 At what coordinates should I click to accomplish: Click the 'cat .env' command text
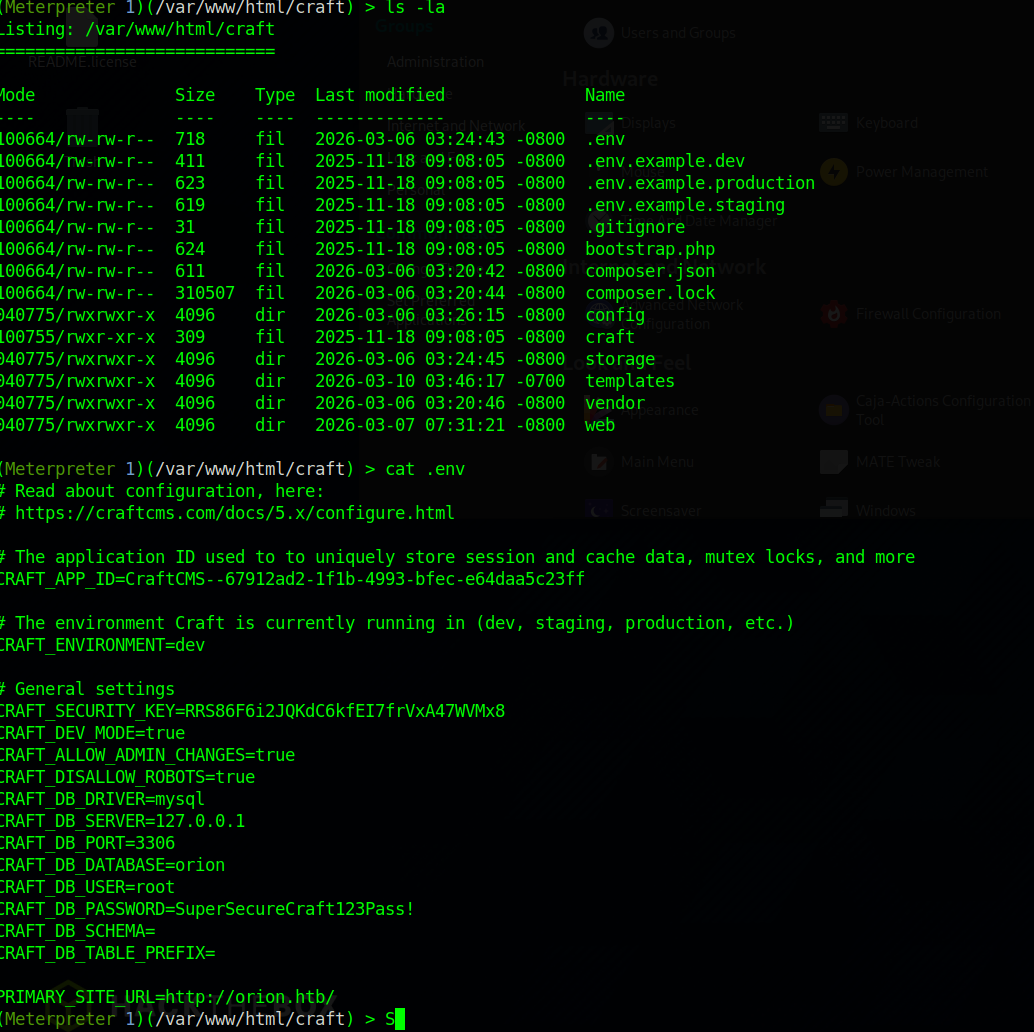click(425, 469)
